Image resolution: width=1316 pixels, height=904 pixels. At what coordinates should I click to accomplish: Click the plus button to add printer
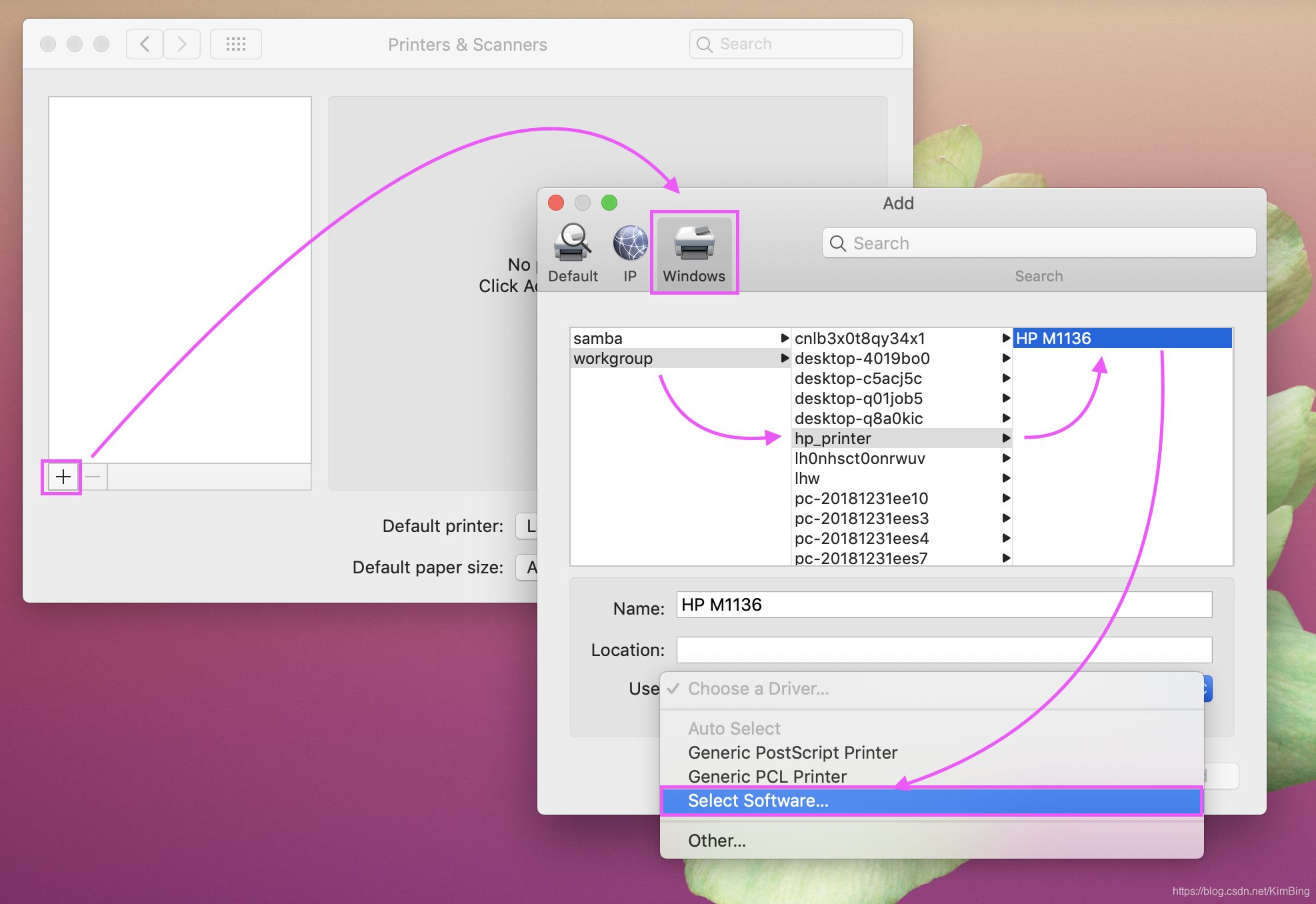(x=63, y=477)
